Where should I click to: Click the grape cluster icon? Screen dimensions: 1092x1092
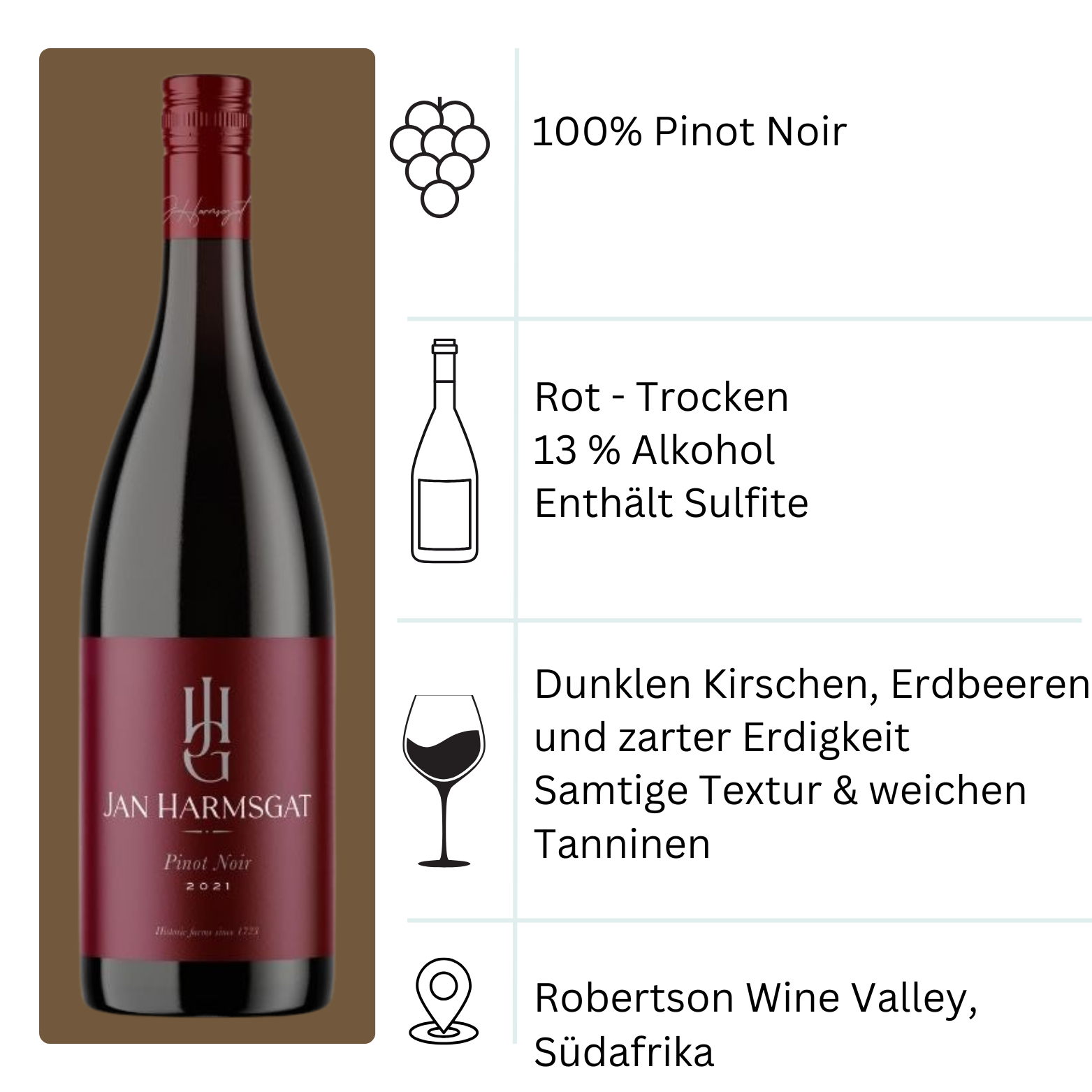coord(439,157)
